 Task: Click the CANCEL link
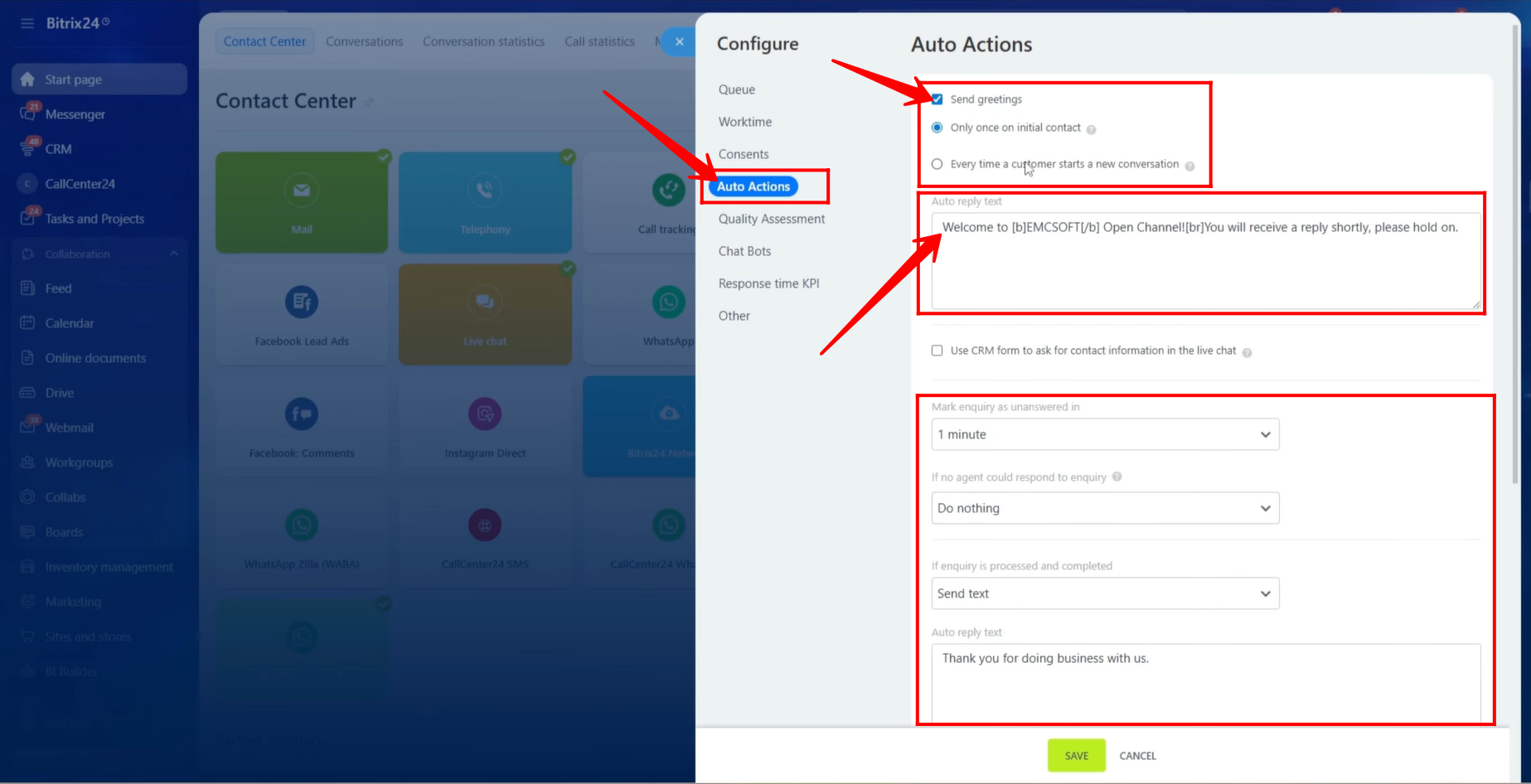coord(1137,756)
